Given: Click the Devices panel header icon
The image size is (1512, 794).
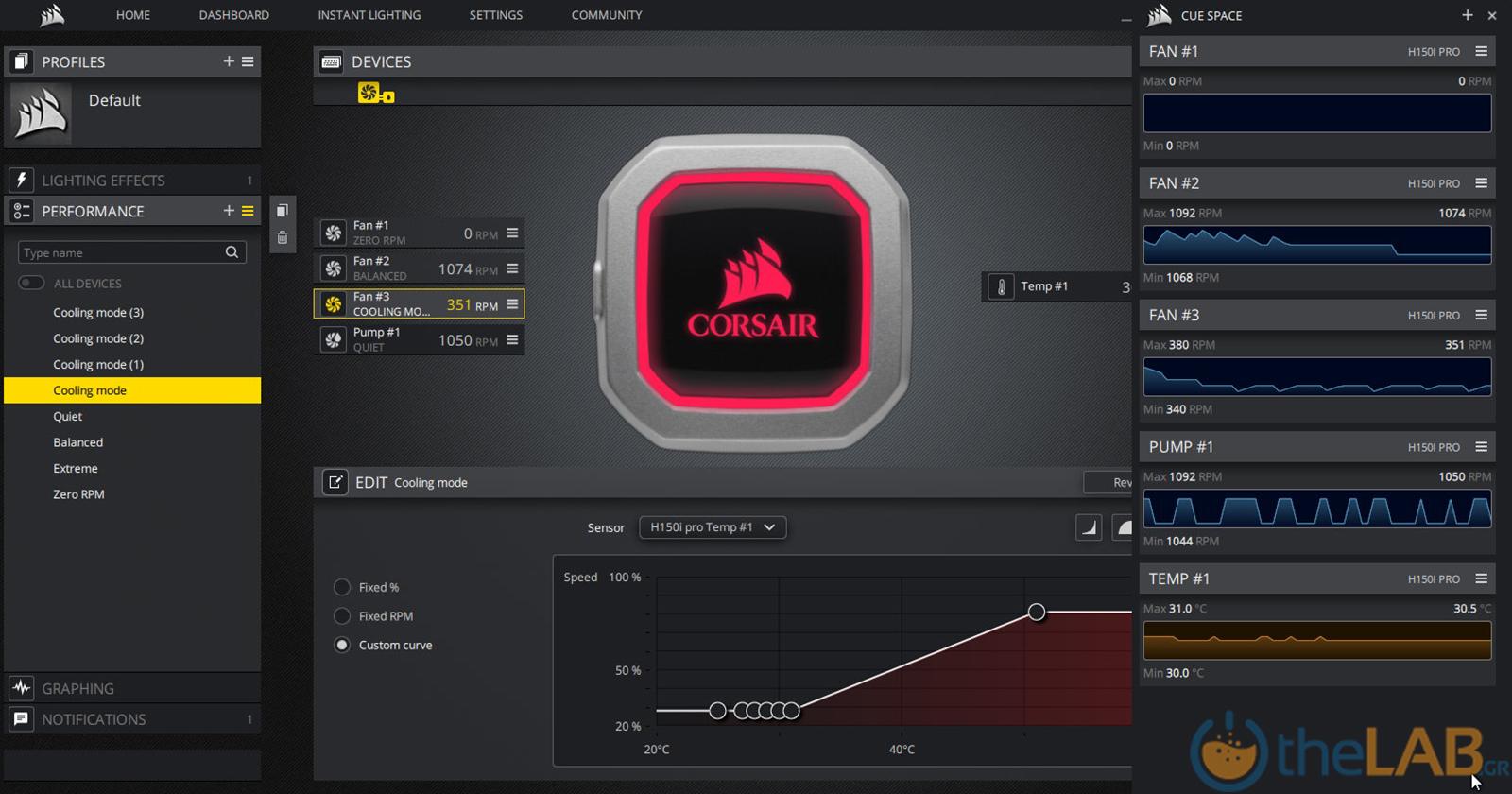Looking at the screenshot, I should coord(331,61).
